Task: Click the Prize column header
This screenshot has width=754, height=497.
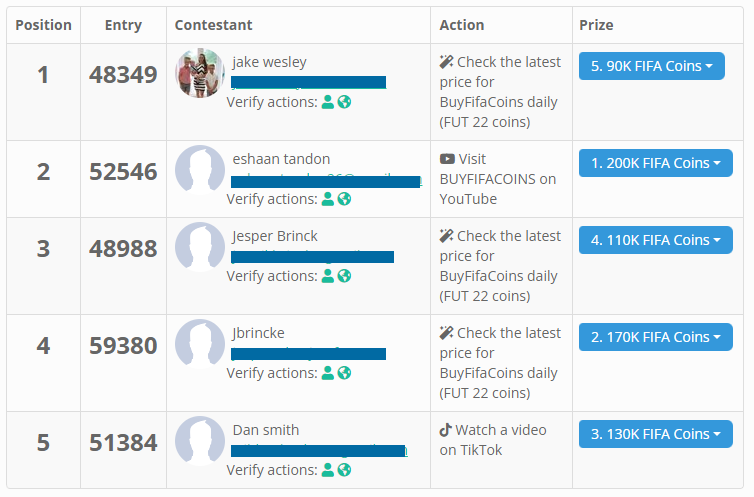Action: 596,25
